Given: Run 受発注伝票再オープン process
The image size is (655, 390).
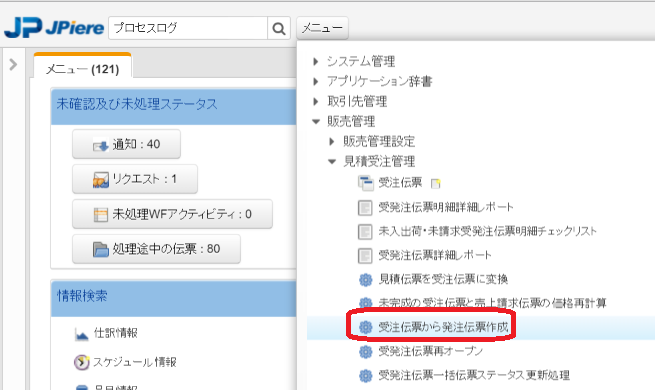Looking at the screenshot, I should click(431, 351).
